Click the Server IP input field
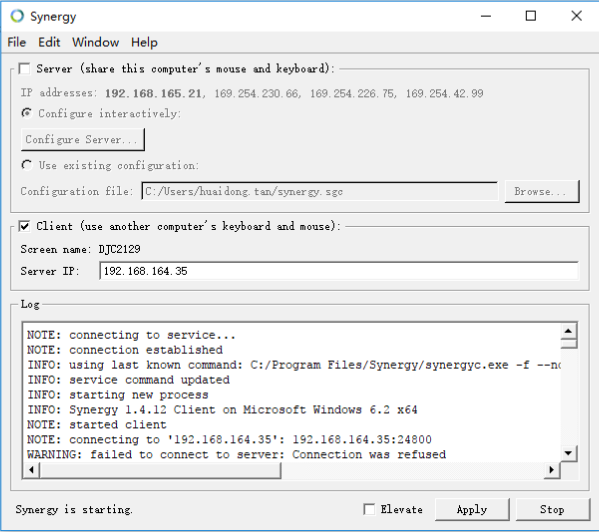Viewport: 599px width, 532px height. click(x=339, y=271)
